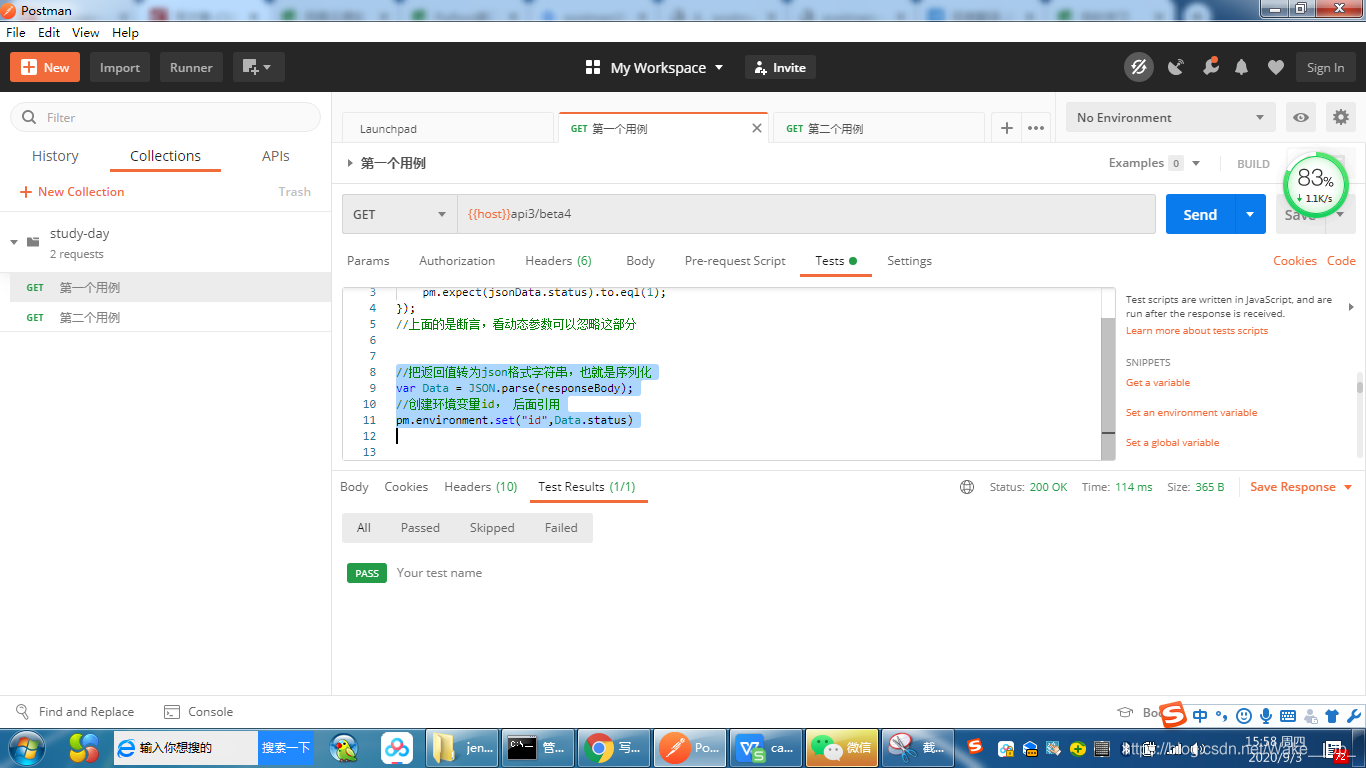Click the search magnifier in the Filter box

point(29,117)
